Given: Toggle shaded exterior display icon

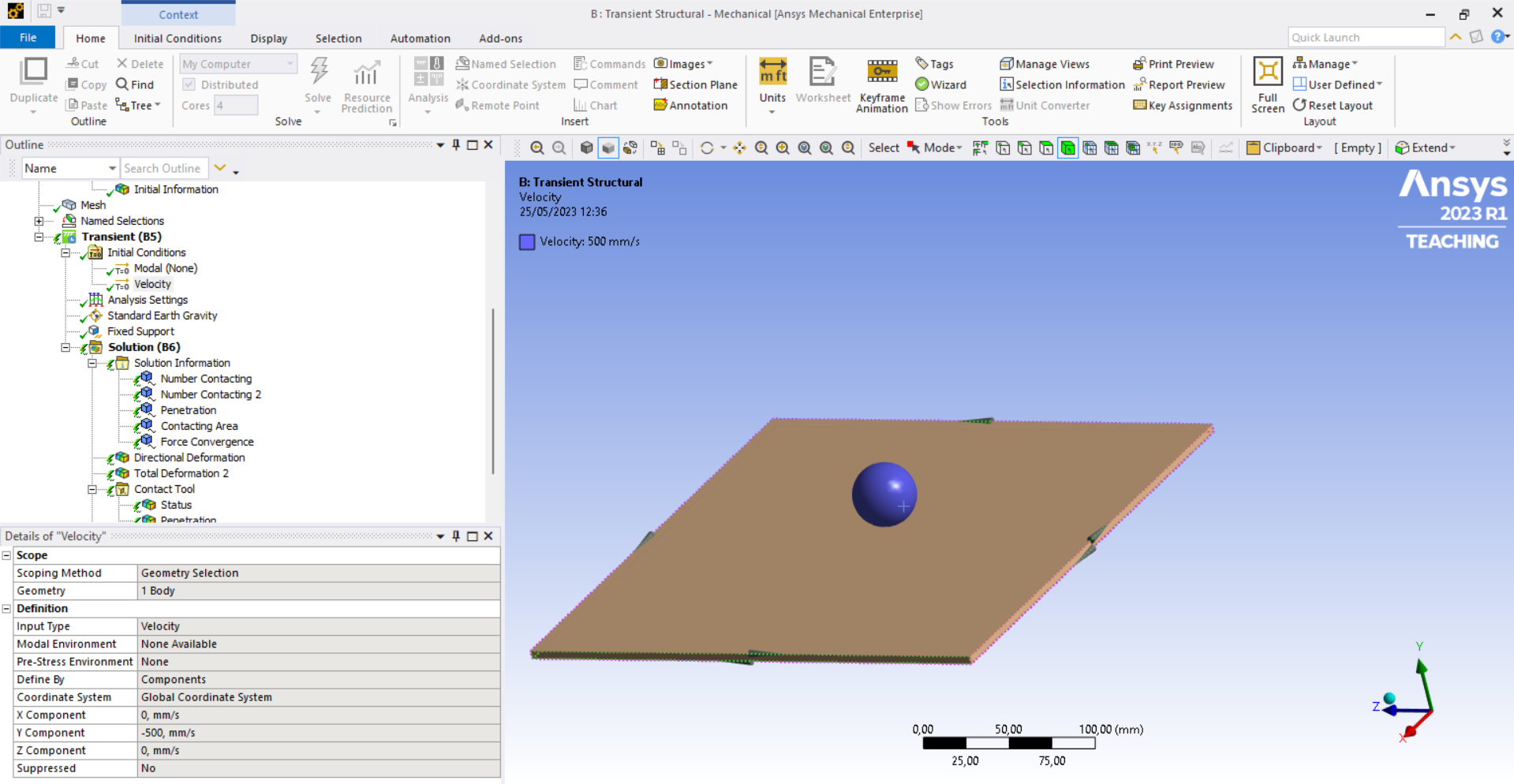Looking at the screenshot, I should [x=608, y=147].
